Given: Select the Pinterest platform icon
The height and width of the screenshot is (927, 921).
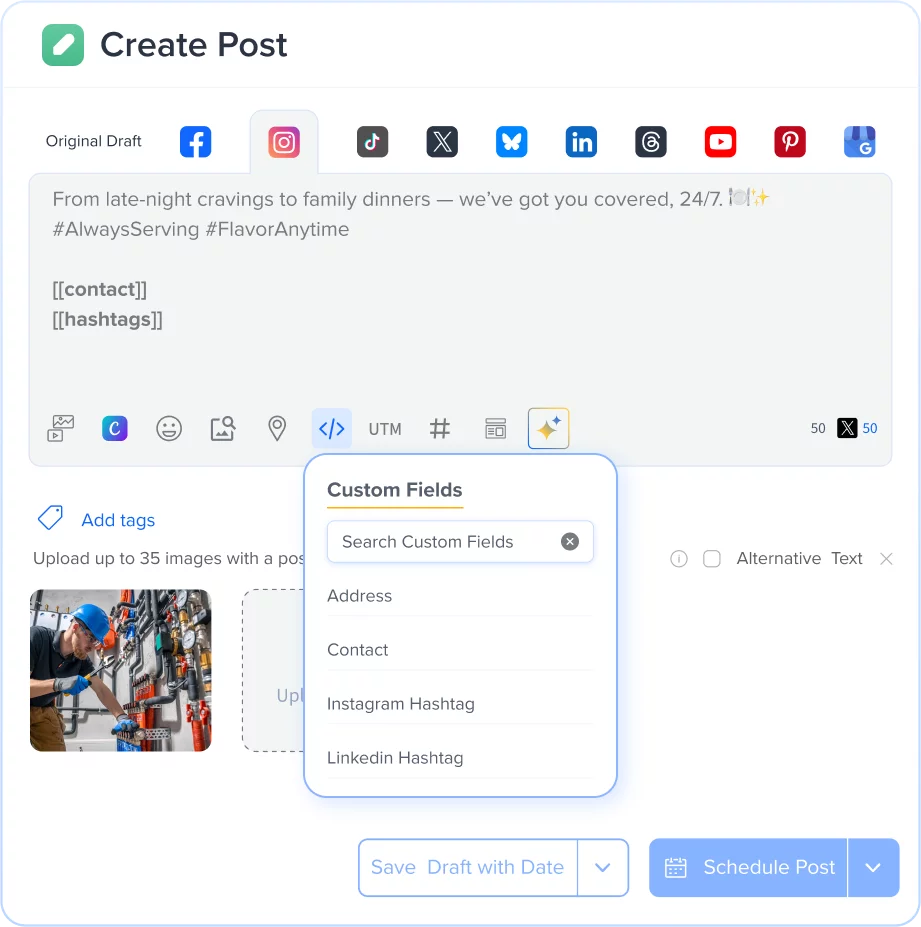Looking at the screenshot, I should (790, 141).
